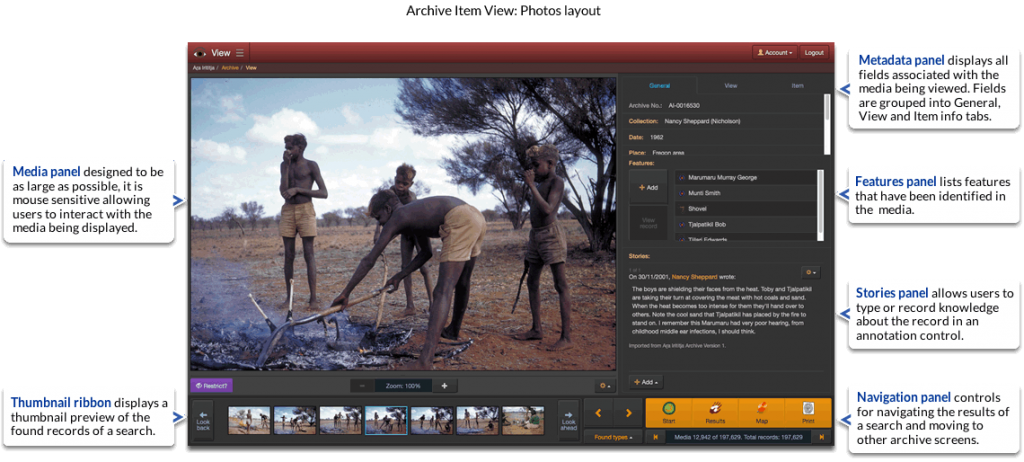1024x462 pixels.
Task: Open the Nancy Sheppard author link
Action: pos(693,277)
